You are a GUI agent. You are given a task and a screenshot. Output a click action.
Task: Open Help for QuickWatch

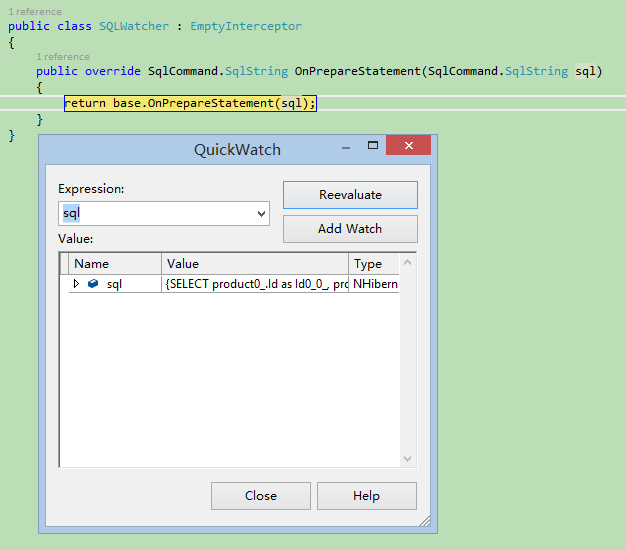(366, 496)
